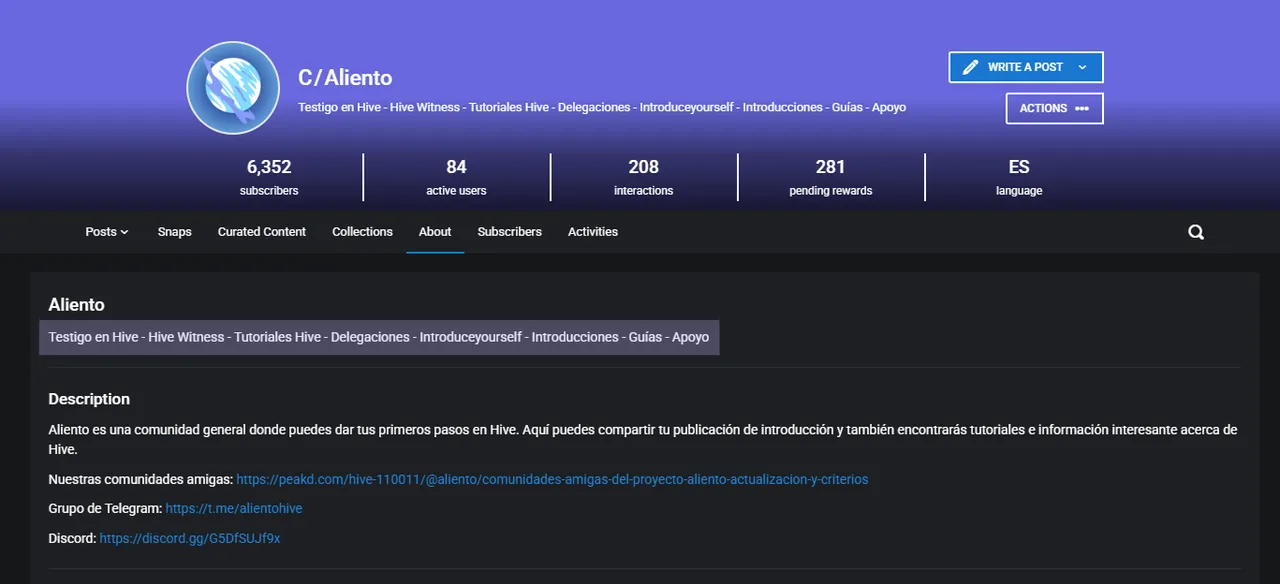This screenshot has height=584, width=1280.
Task: Click the 'Nuestras comunidades amigas:' label
Action: tap(140, 480)
